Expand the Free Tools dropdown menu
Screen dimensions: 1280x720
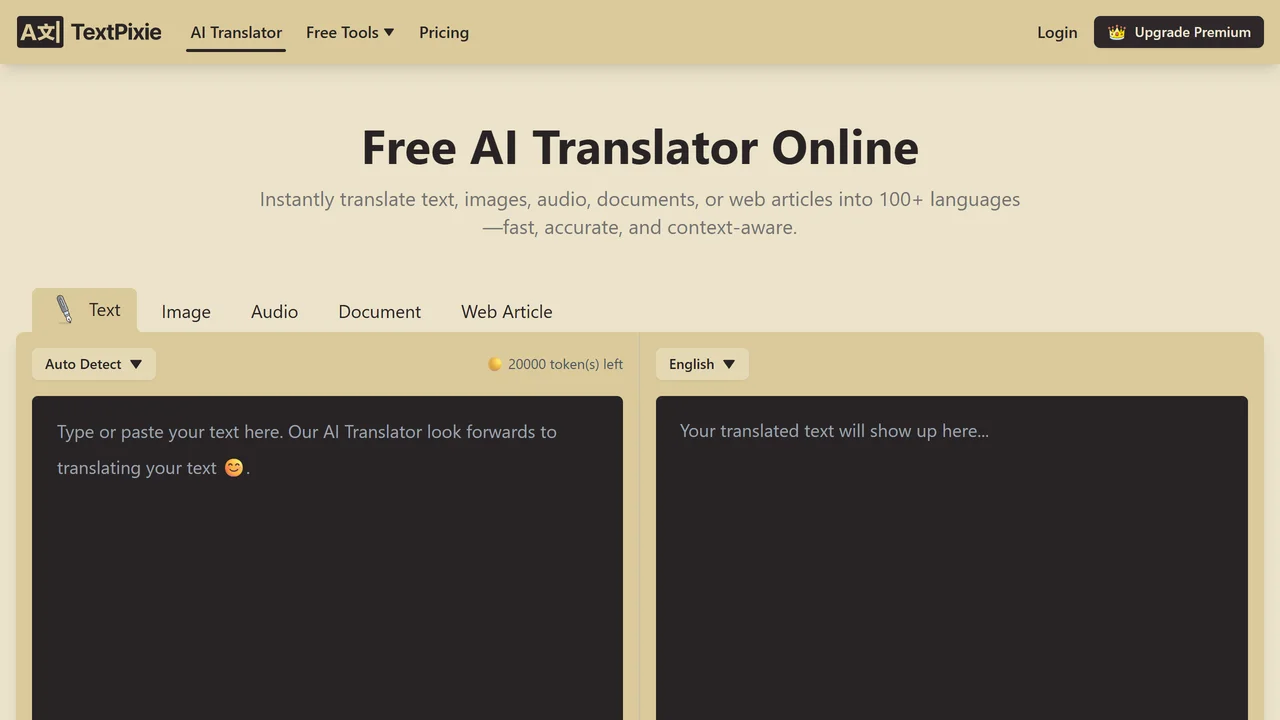pyautogui.click(x=350, y=32)
